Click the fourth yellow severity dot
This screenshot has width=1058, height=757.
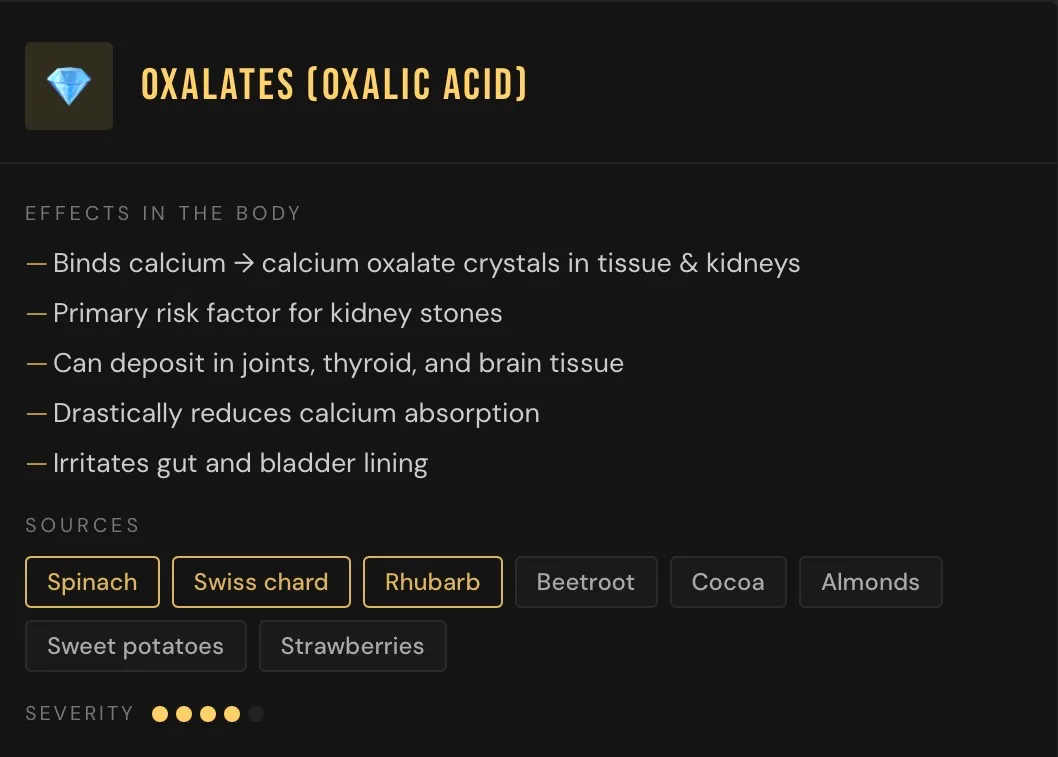coord(232,714)
